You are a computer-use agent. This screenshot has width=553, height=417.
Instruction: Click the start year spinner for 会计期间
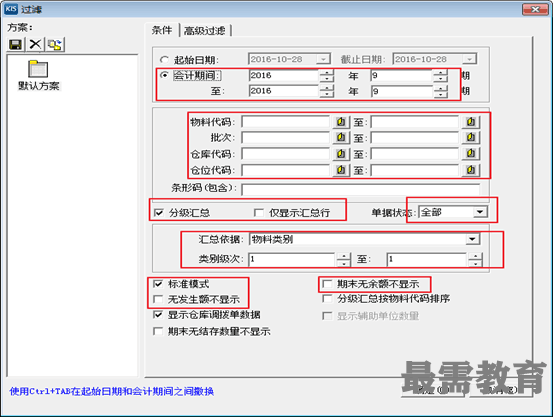(x=327, y=75)
